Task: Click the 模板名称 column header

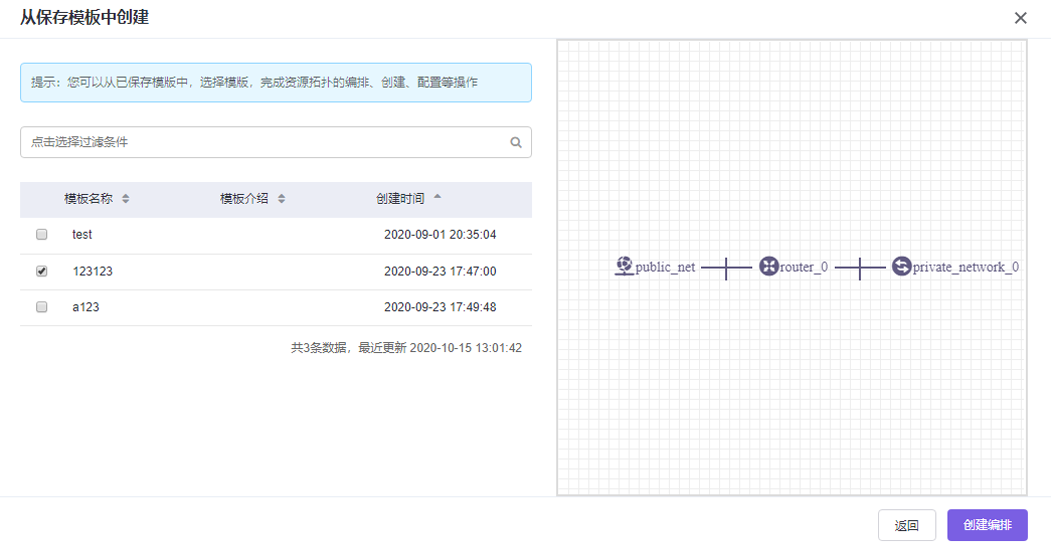Action: [x=88, y=199]
